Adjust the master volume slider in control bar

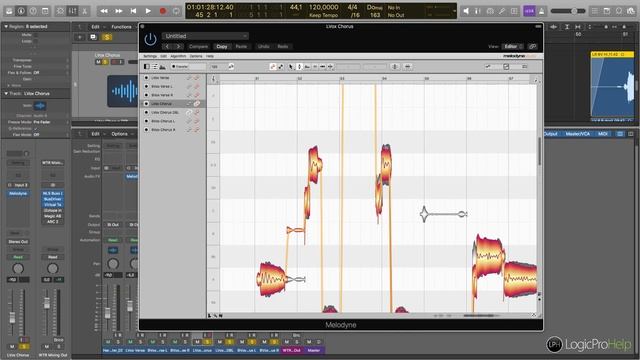coord(568,11)
